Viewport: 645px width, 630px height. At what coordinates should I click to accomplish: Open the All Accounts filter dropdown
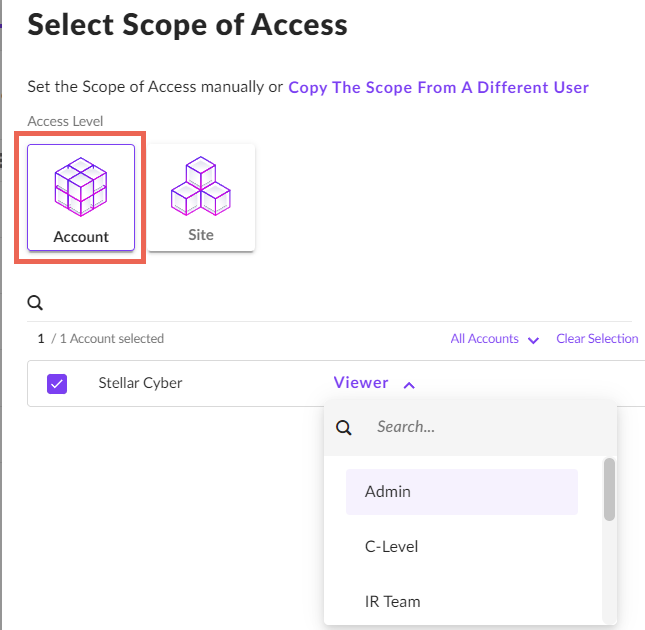[x=485, y=339]
